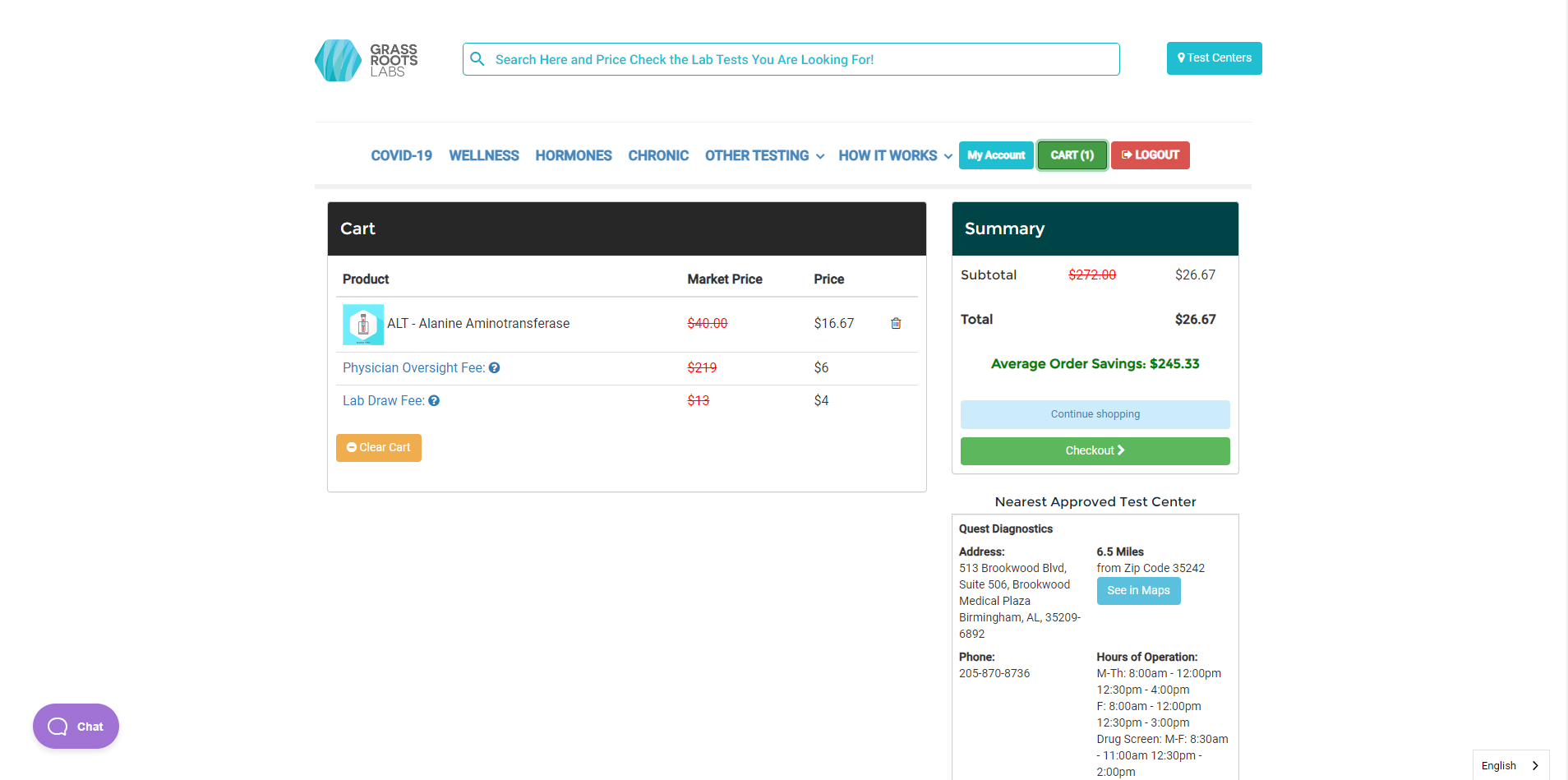Log out of the account
Image resolution: width=1568 pixels, height=780 pixels.
click(1150, 155)
